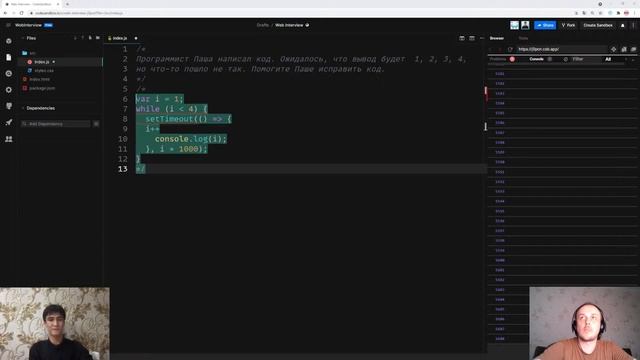Open the Live collaboration people icon

point(9,139)
